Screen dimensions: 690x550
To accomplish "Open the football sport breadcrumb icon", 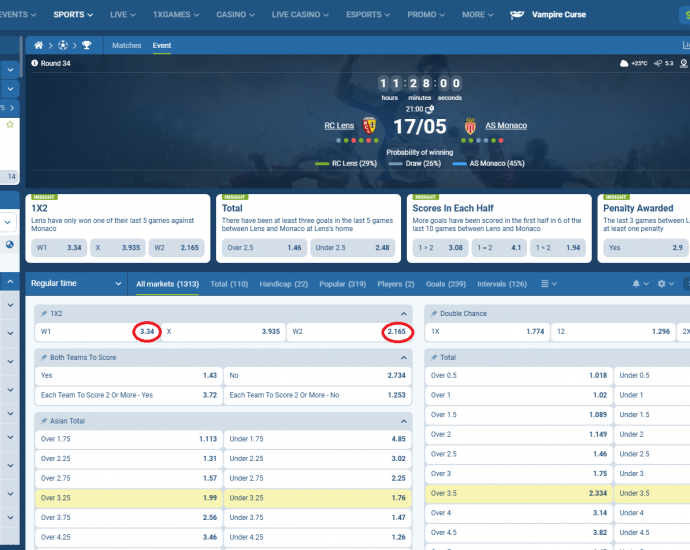I will click(x=63, y=45).
